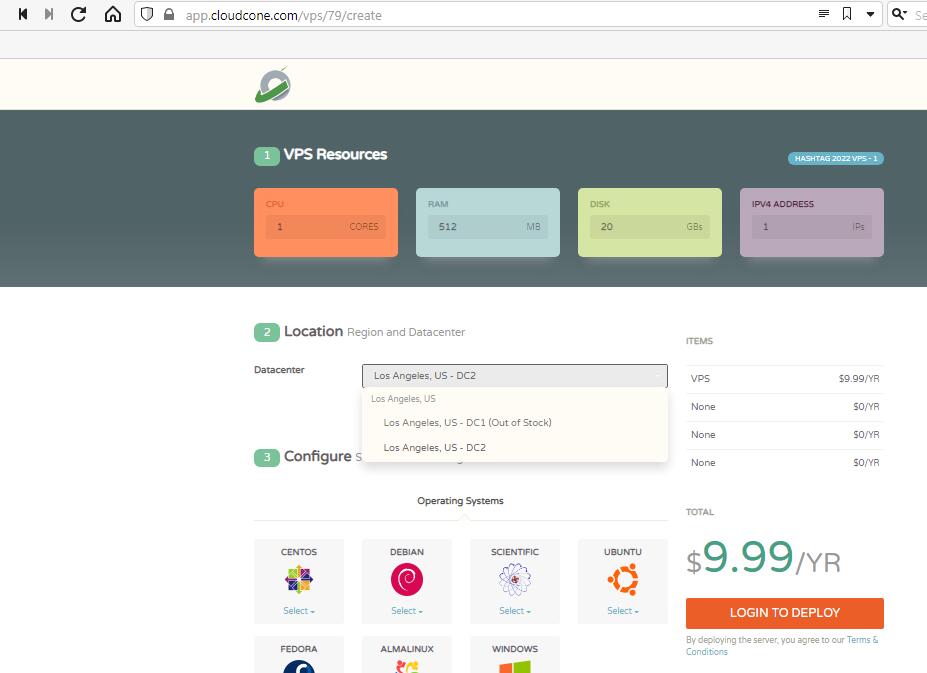Click the Windows logo icon
Image resolution: width=927 pixels, height=673 pixels.
pyautogui.click(x=514, y=666)
